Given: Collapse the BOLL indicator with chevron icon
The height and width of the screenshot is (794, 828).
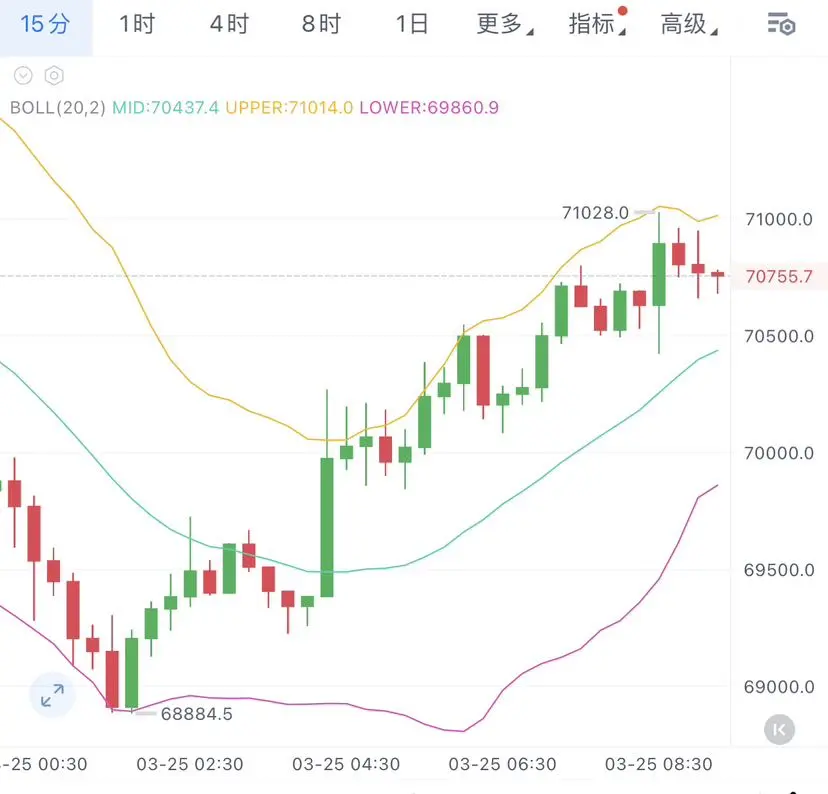Looking at the screenshot, I should click(x=23, y=75).
